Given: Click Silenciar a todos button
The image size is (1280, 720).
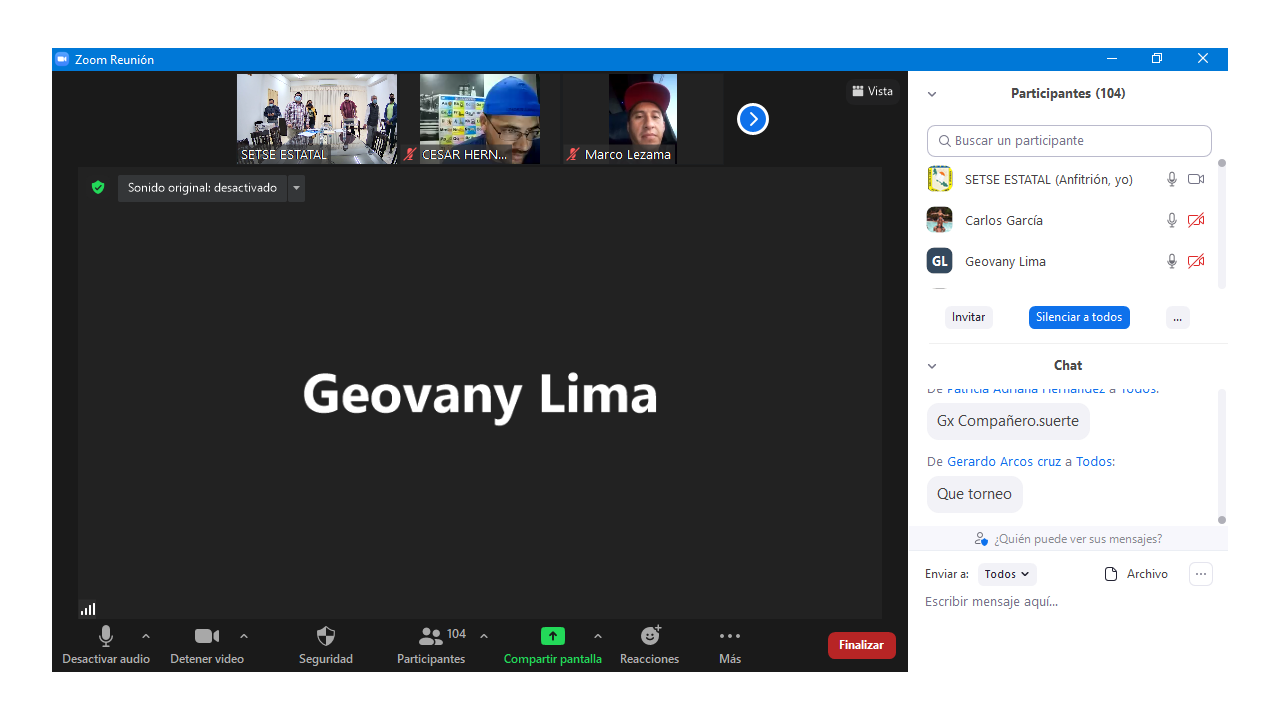Looking at the screenshot, I should (1079, 317).
